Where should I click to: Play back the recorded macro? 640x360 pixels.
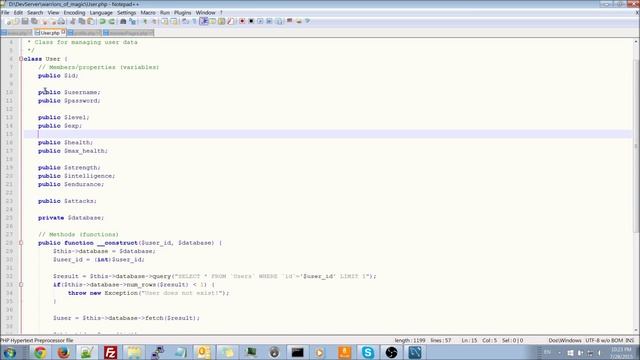click(x=260, y=21)
